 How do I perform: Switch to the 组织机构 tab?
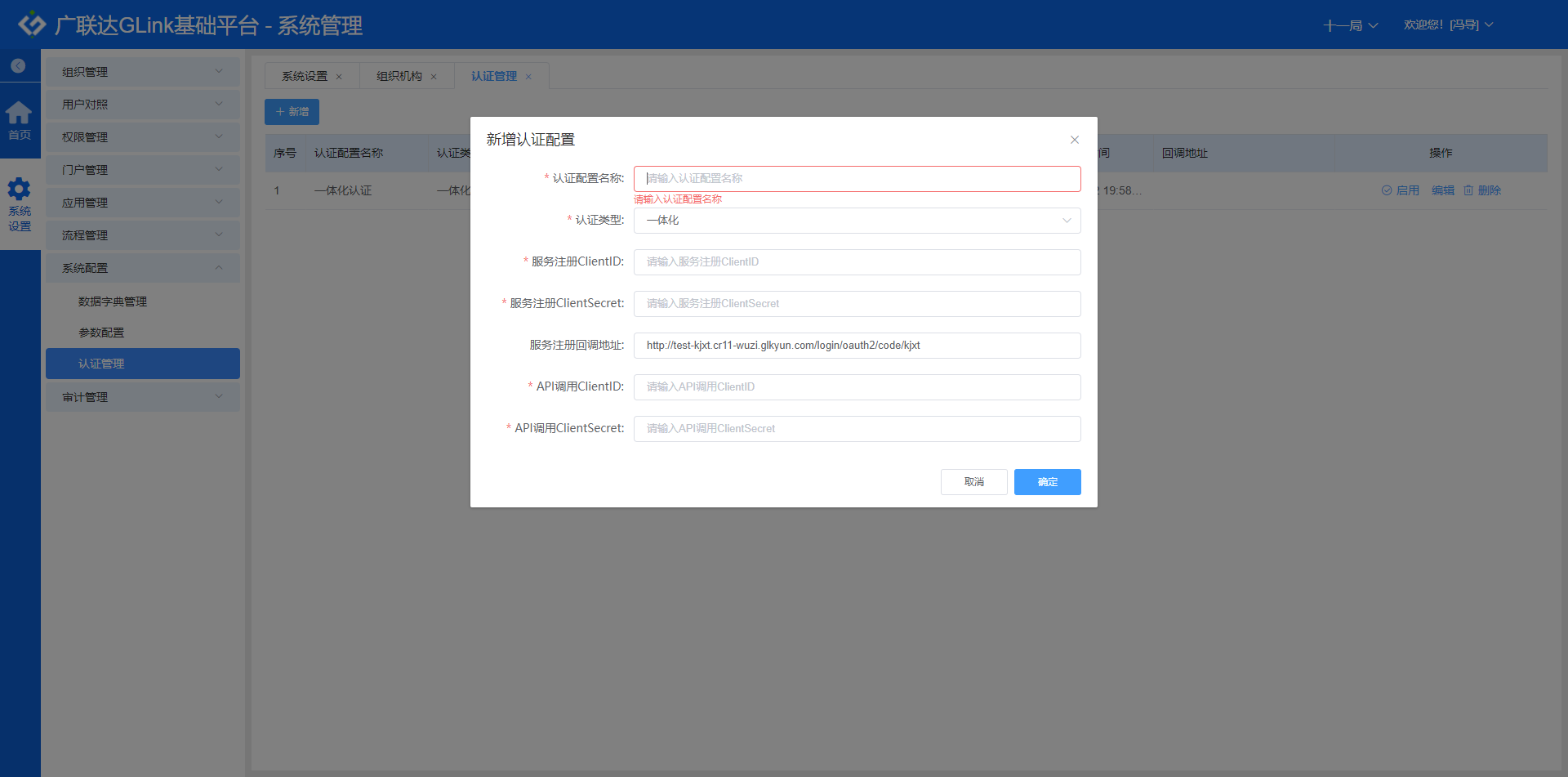point(399,75)
